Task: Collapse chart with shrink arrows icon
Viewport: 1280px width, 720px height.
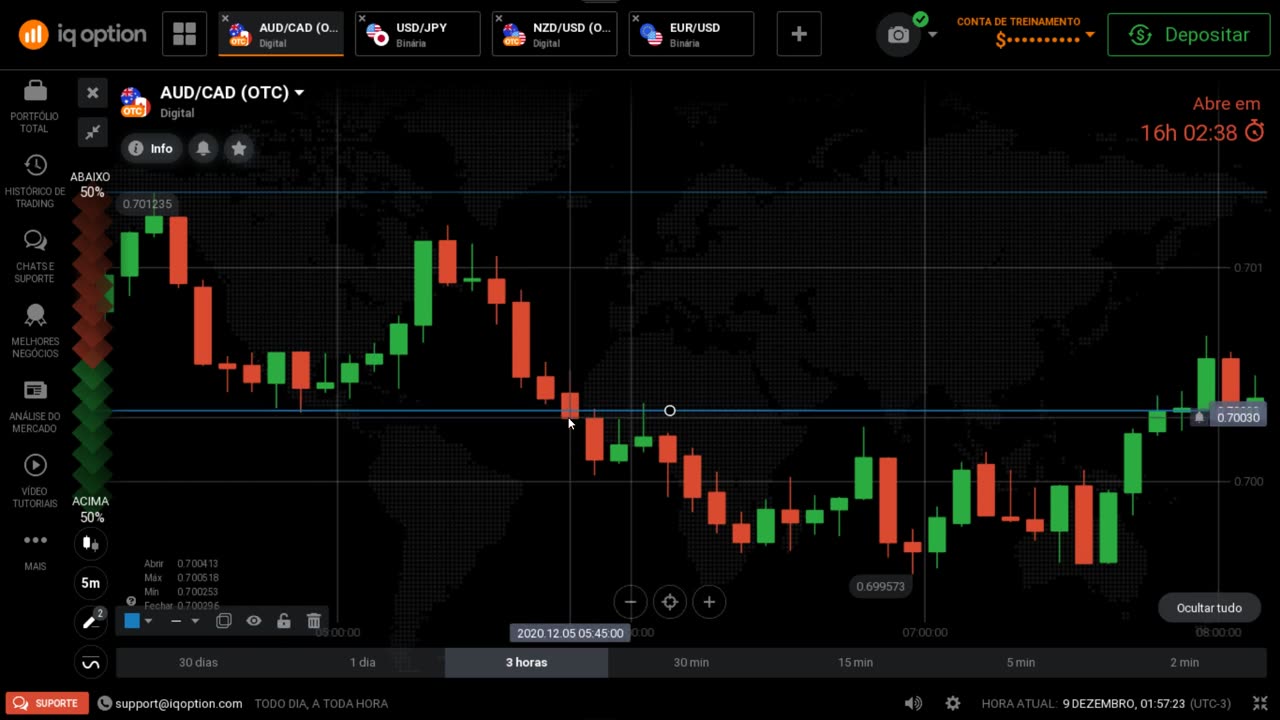Action: click(92, 131)
